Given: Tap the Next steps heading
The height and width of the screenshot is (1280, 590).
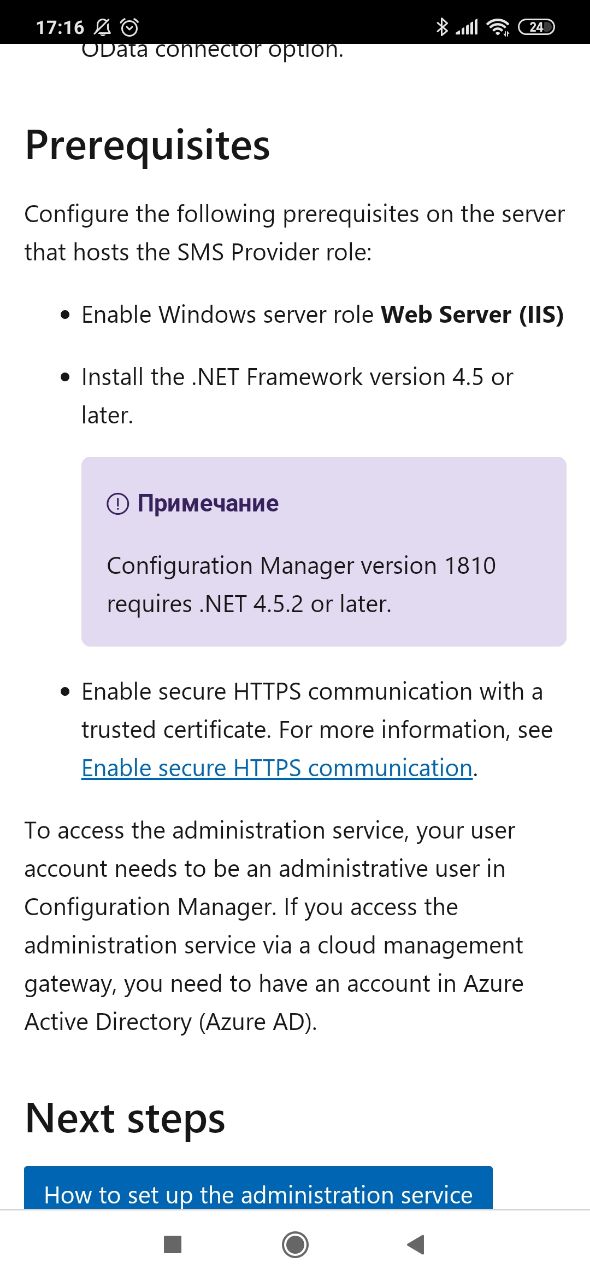Looking at the screenshot, I should click(125, 1118).
